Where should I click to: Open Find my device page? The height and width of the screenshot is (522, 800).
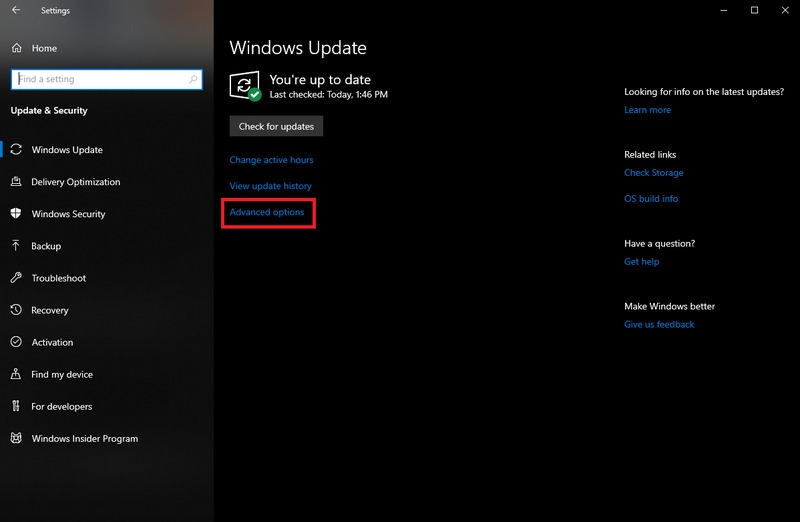coord(62,374)
